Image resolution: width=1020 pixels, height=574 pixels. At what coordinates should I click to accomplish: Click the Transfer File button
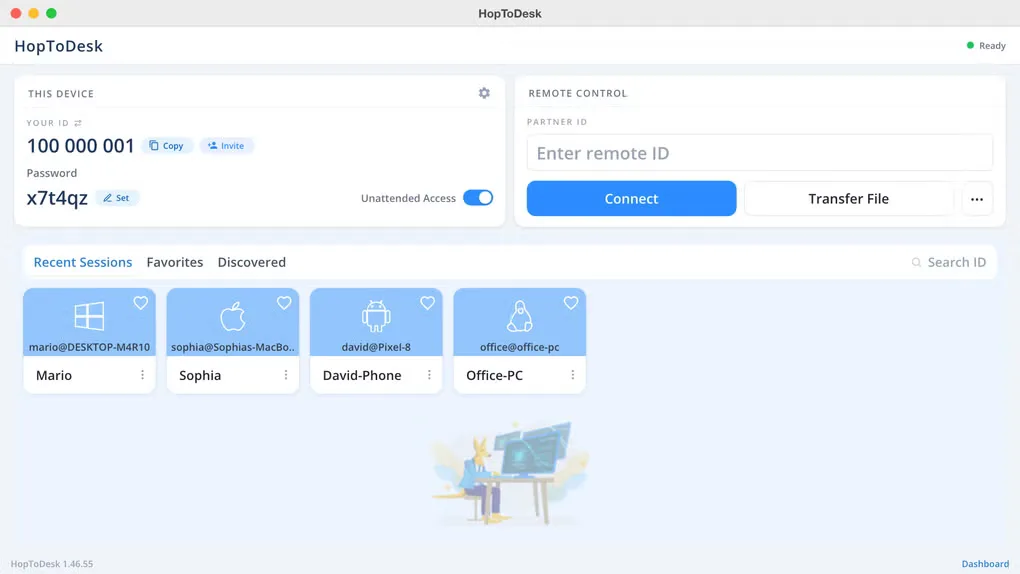848,198
